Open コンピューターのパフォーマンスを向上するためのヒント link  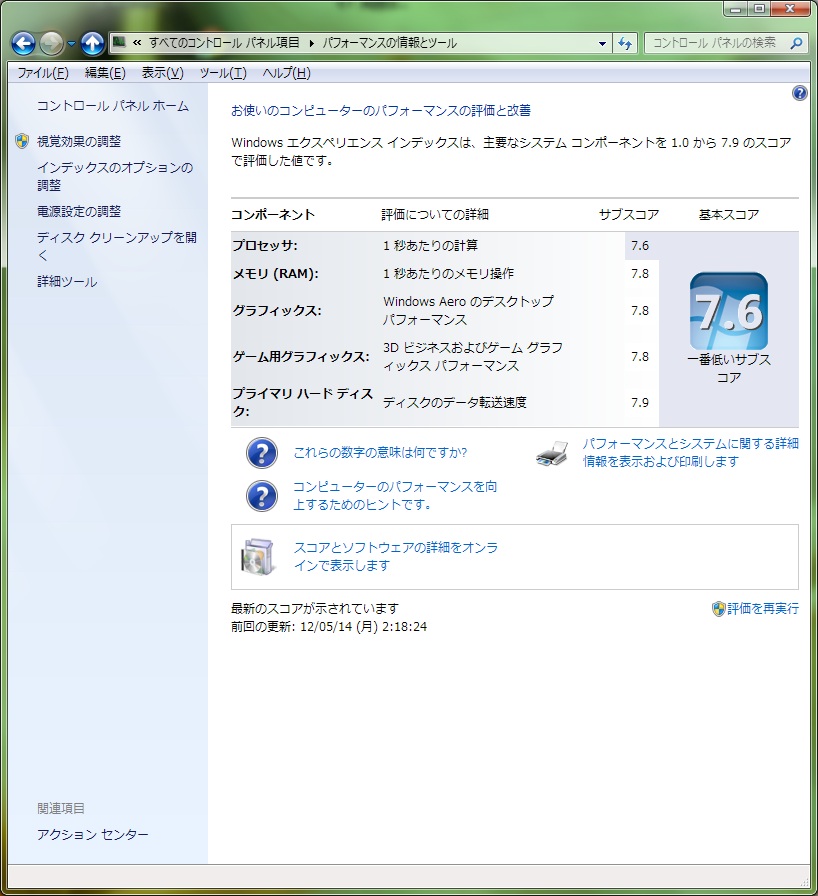[395, 495]
